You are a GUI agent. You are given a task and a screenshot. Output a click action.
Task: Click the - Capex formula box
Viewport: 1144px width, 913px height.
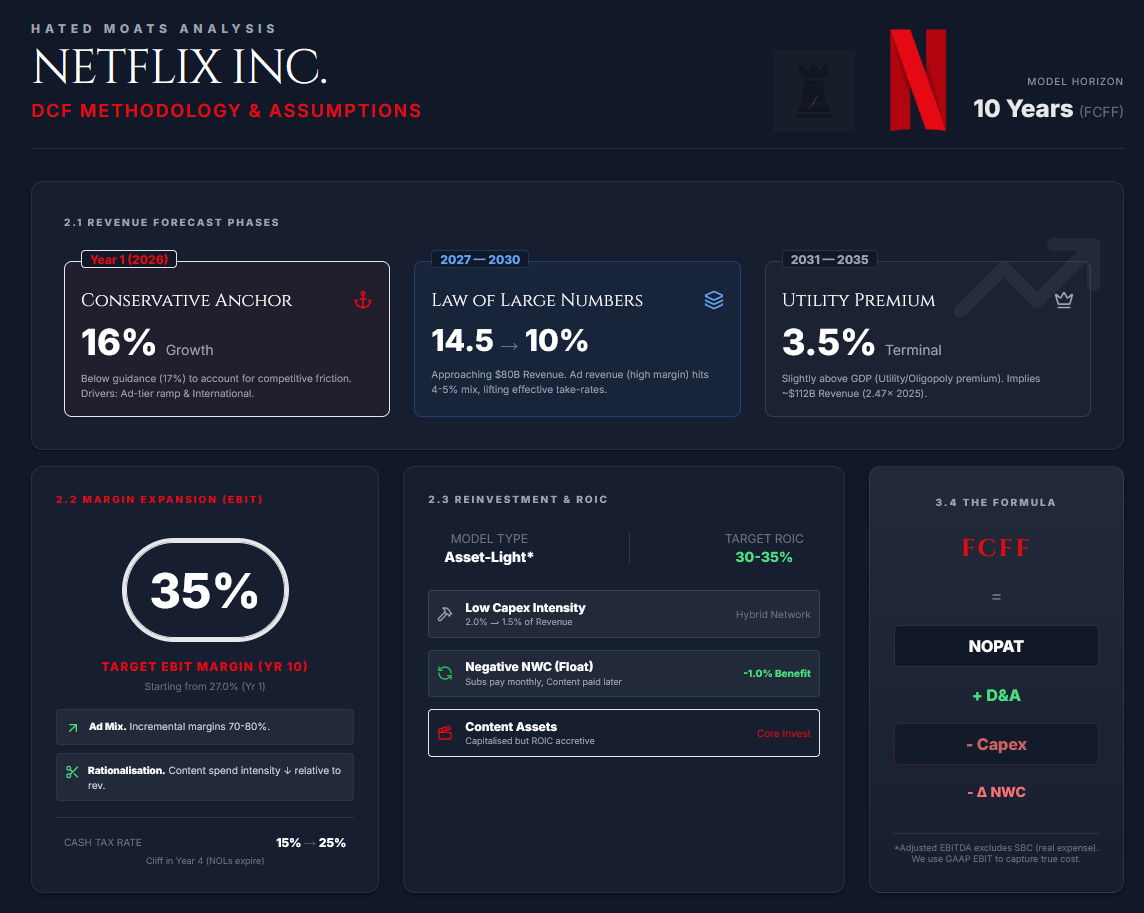coord(996,744)
